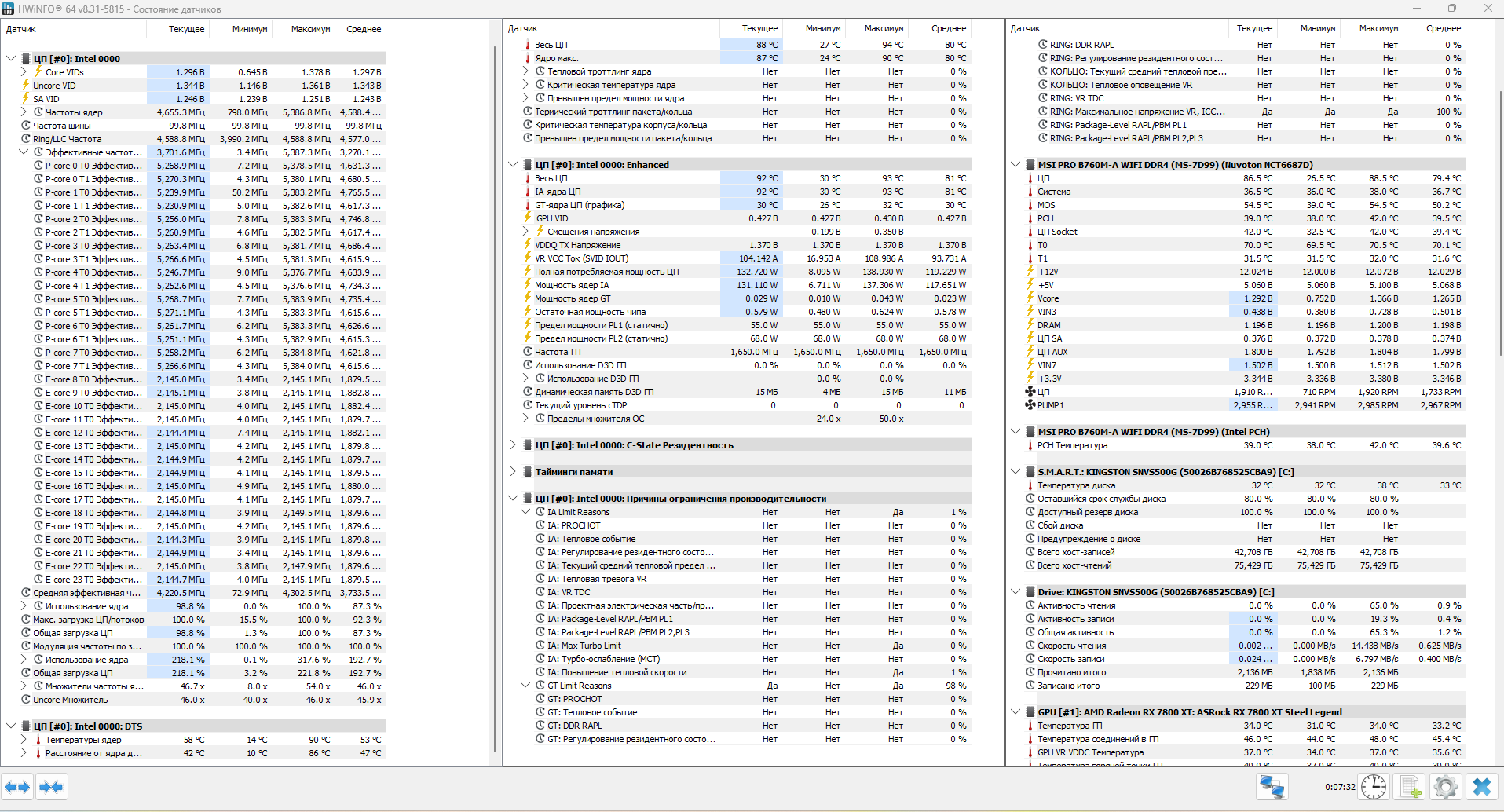Click the lightning icon beside Vcore
Image resolution: width=1504 pixels, height=812 pixels.
pyautogui.click(x=1030, y=298)
